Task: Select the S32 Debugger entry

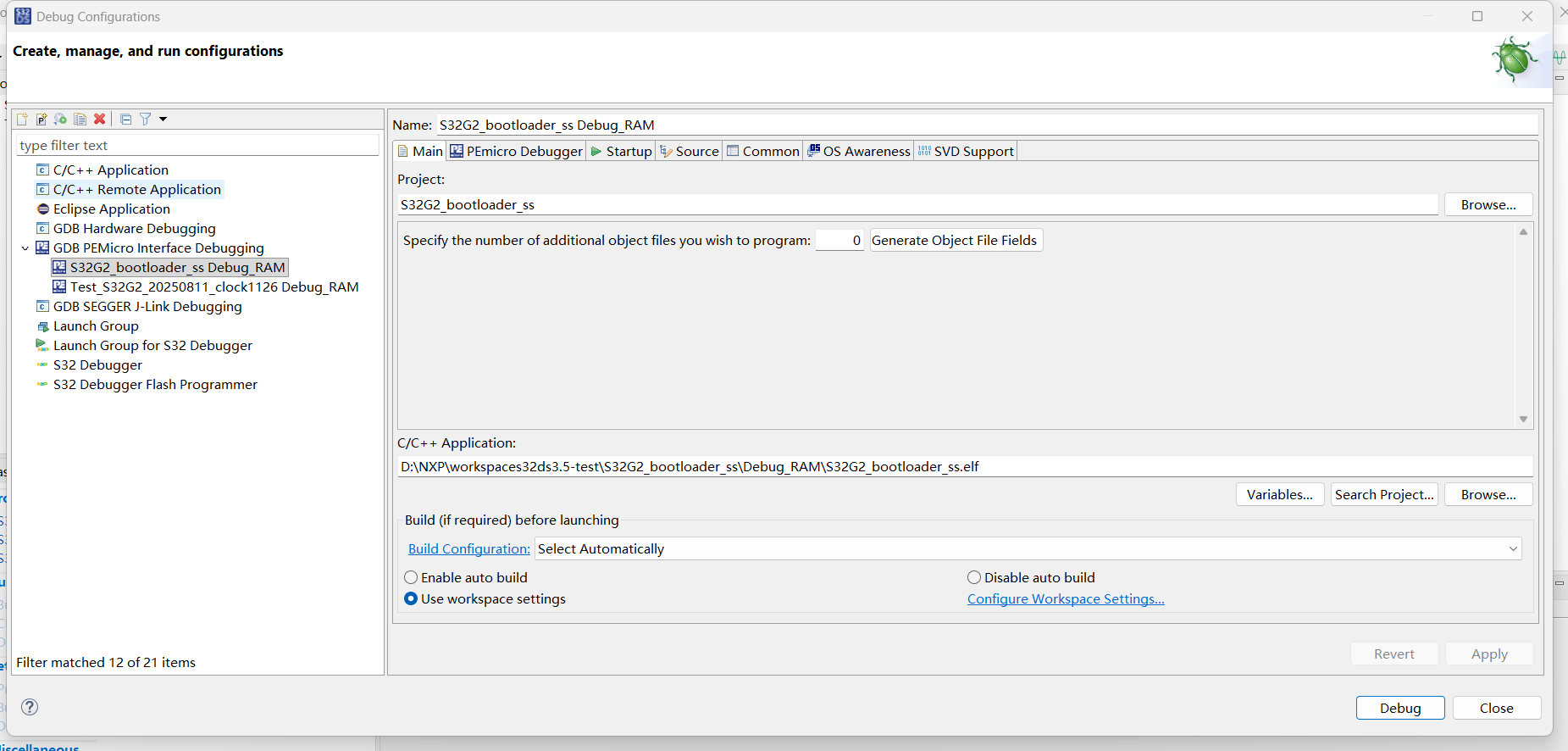Action: pyautogui.click(x=97, y=365)
